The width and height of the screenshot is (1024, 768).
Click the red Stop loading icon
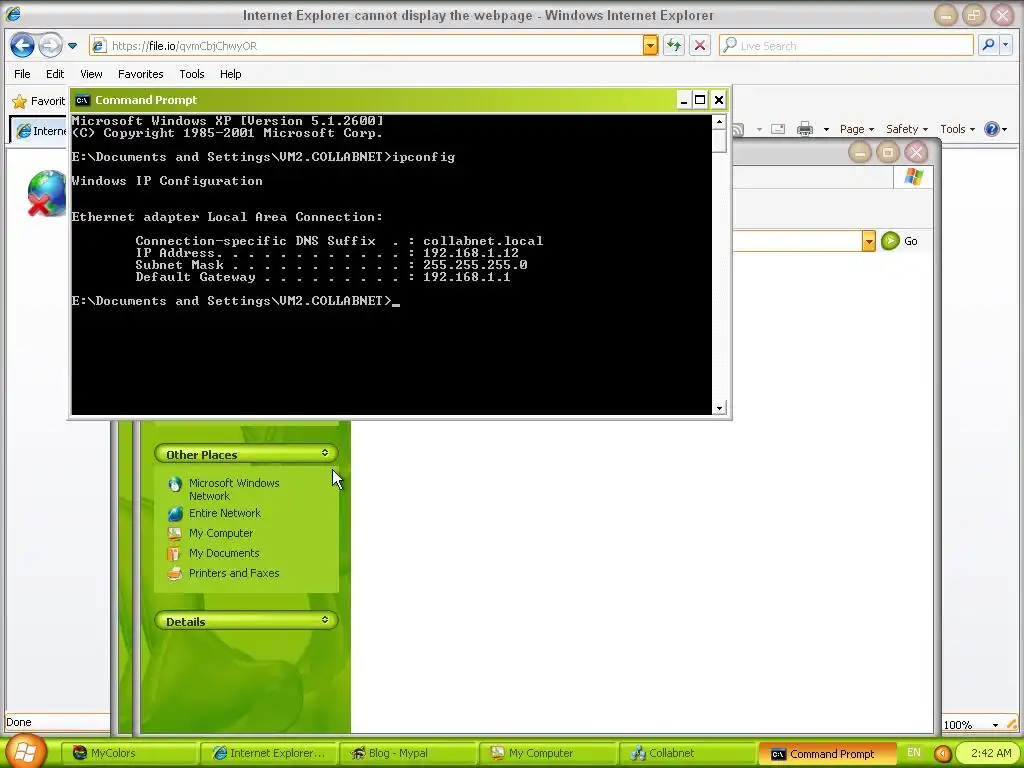point(700,46)
